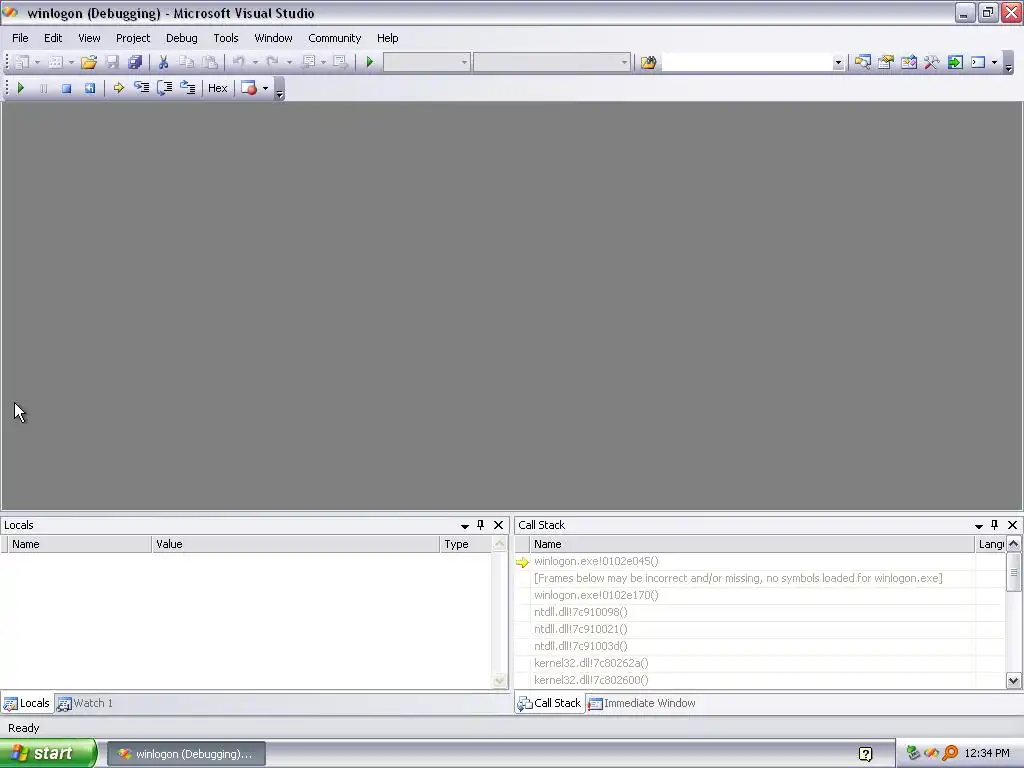
Task: Toggle auto-hide pin on the Call Stack panel
Action: click(x=995, y=525)
